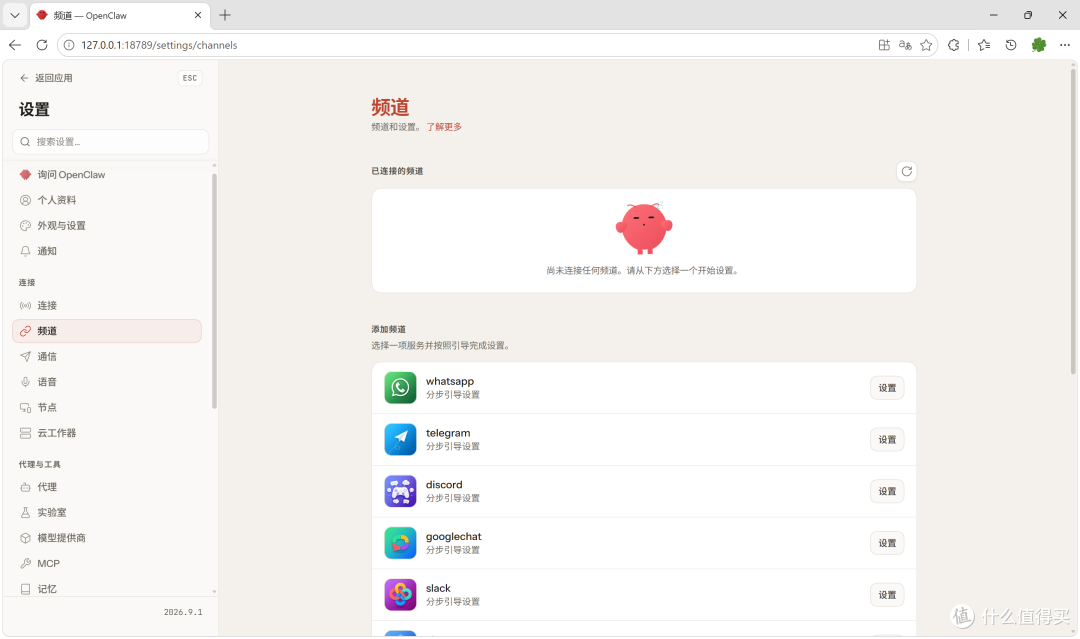Click 设置 button for googlechat

(887, 543)
